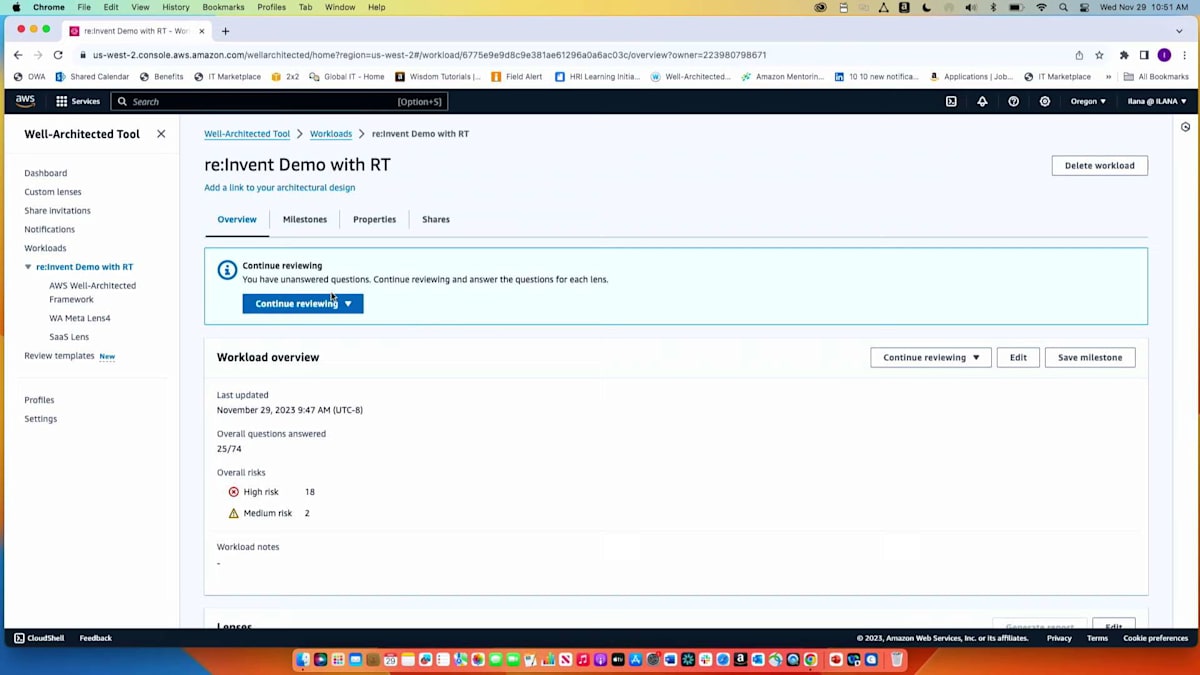Open Notifications in the sidebar
The height and width of the screenshot is (675, 1200).
tap(49, 230)
